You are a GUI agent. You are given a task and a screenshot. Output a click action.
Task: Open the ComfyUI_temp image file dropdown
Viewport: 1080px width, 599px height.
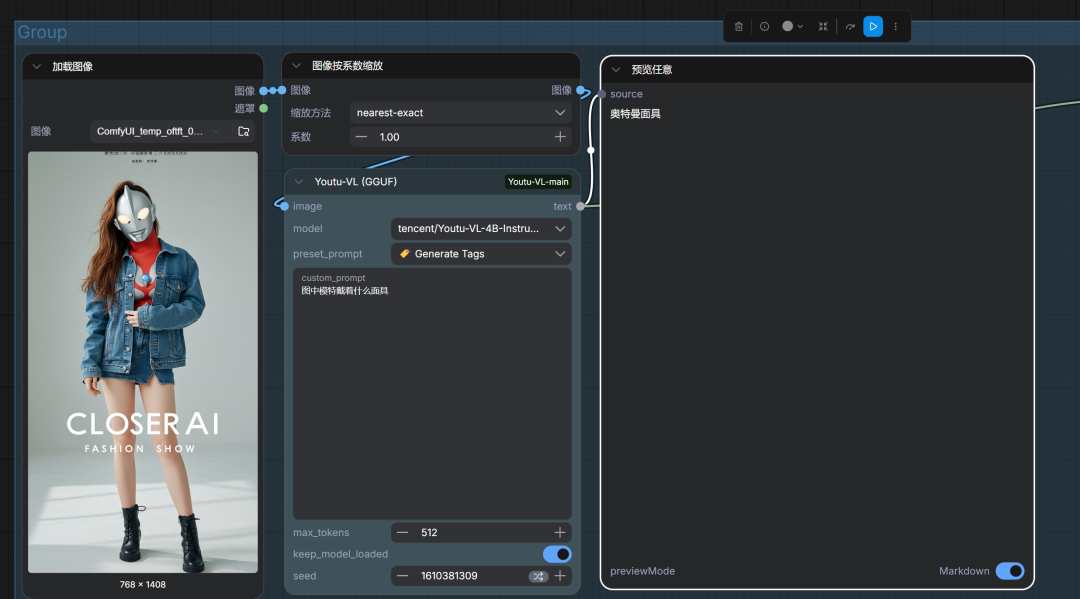click(159, 132)
